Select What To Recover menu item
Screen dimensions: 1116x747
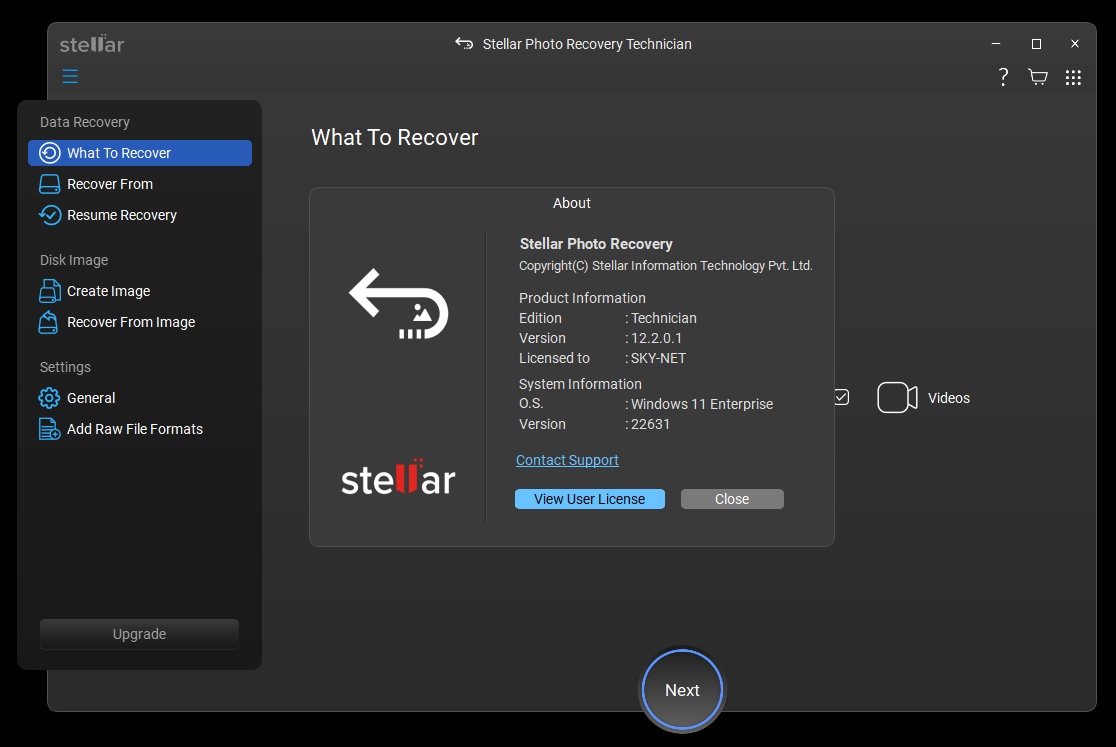point(140,153)
